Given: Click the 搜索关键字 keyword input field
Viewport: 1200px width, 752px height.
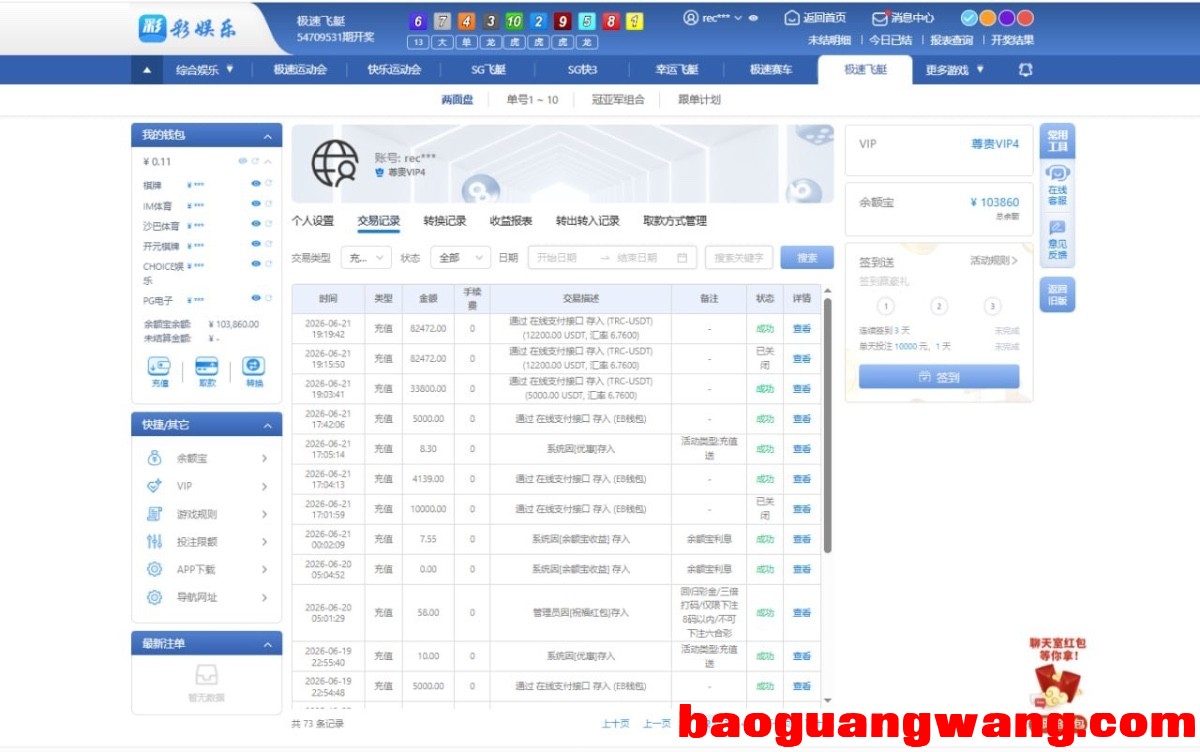Looking at the screenshot, I should tap(739, 258).
